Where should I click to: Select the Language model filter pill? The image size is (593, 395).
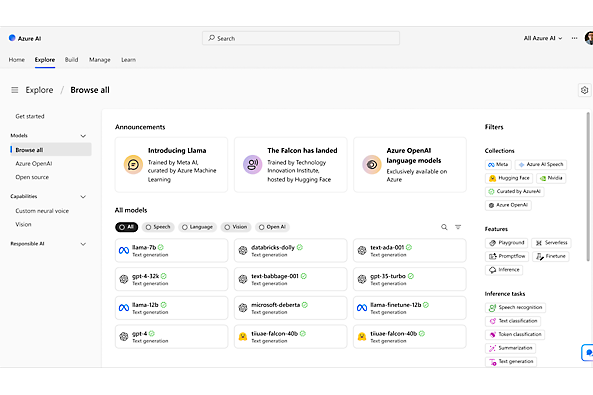tap(197, 227)
